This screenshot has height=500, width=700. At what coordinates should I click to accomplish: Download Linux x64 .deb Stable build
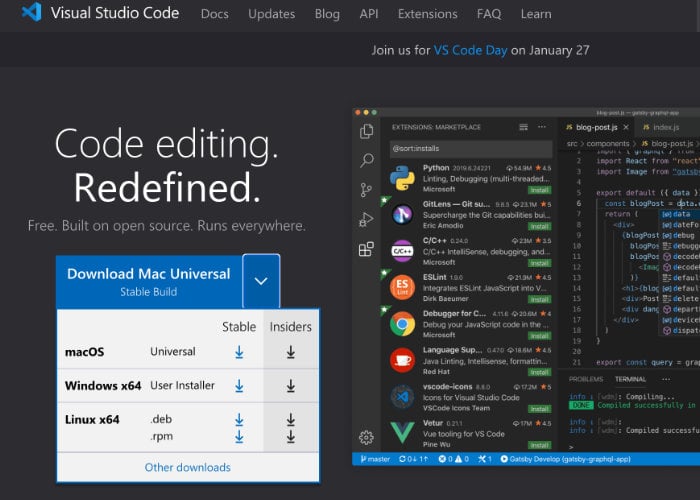[239, 420]
